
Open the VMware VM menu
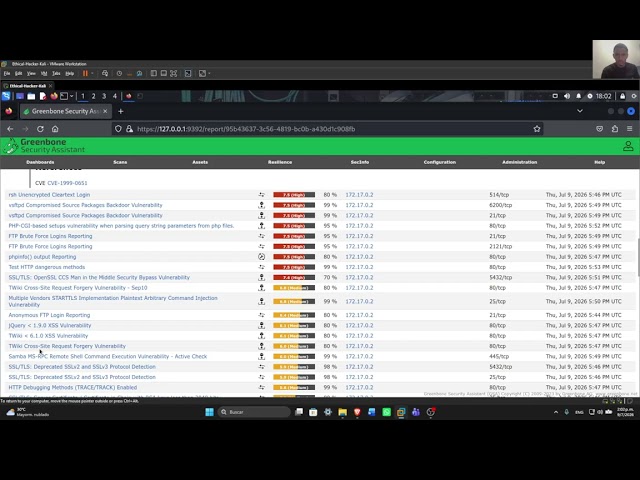tap(44, 73)
